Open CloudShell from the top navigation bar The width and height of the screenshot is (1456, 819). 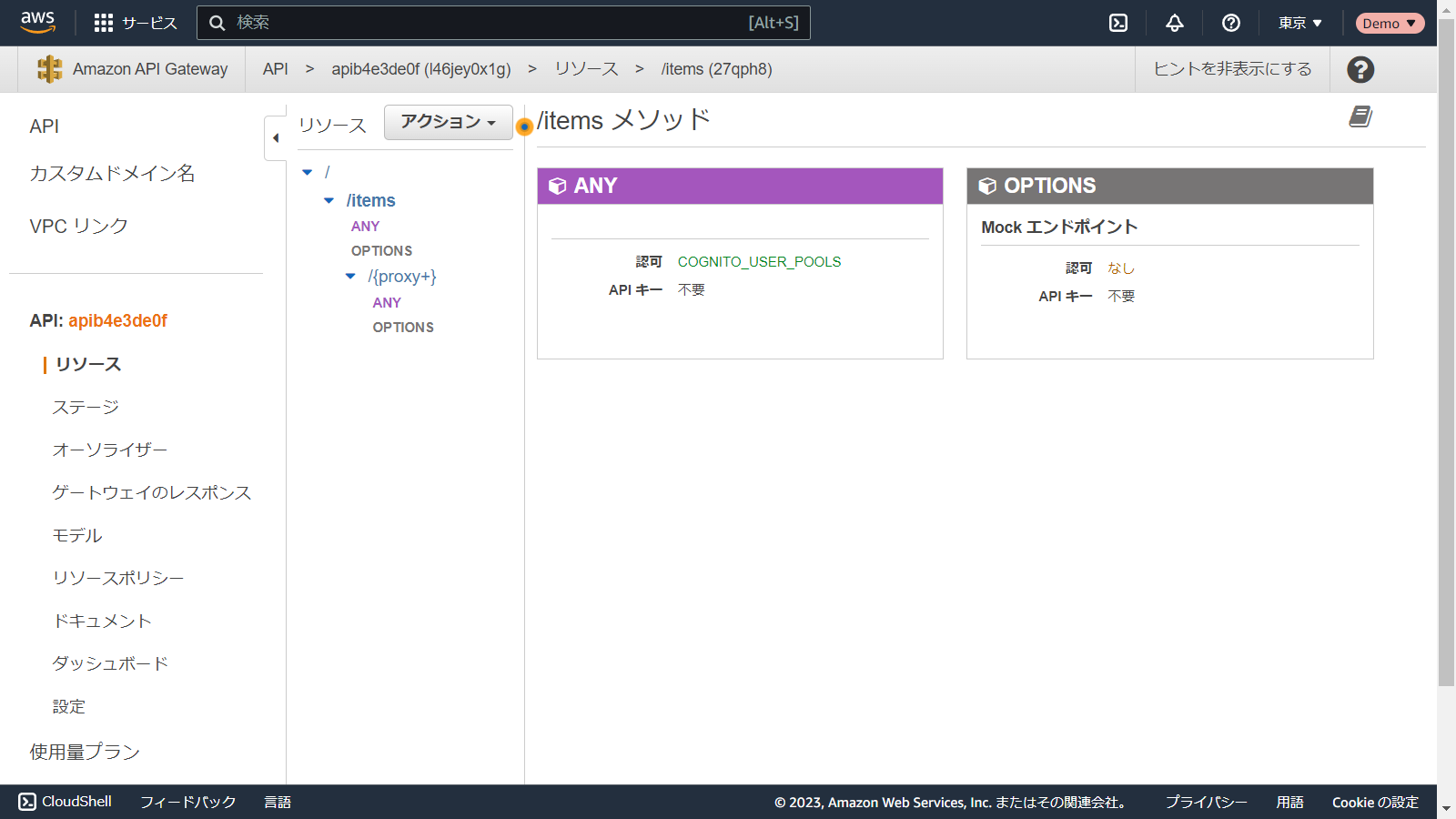point(1118,23)
